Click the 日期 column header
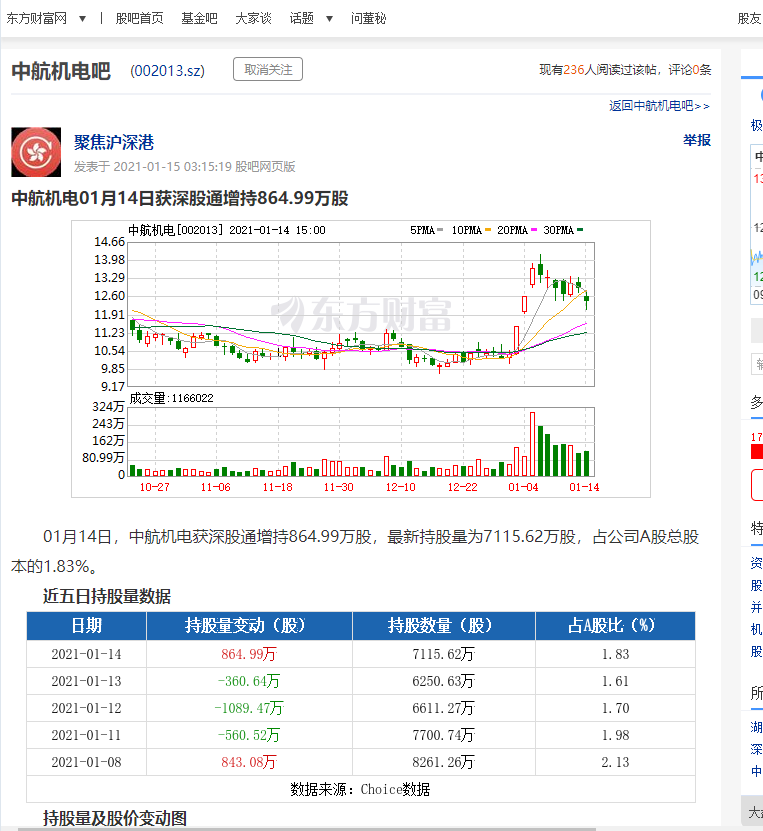 86,626
